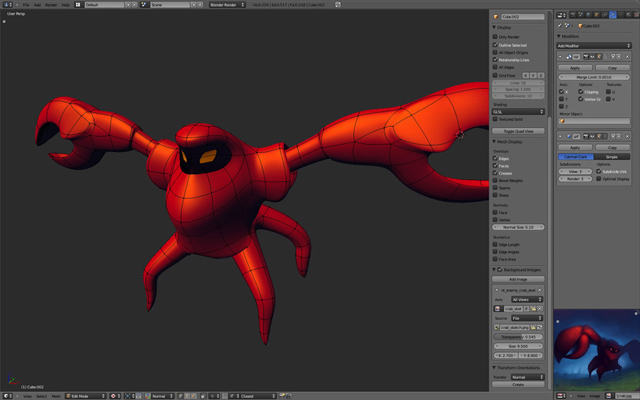Click the Mirror Object field icon
The height and width of the screenshot is (400, 640).
[x=561, y=122]
